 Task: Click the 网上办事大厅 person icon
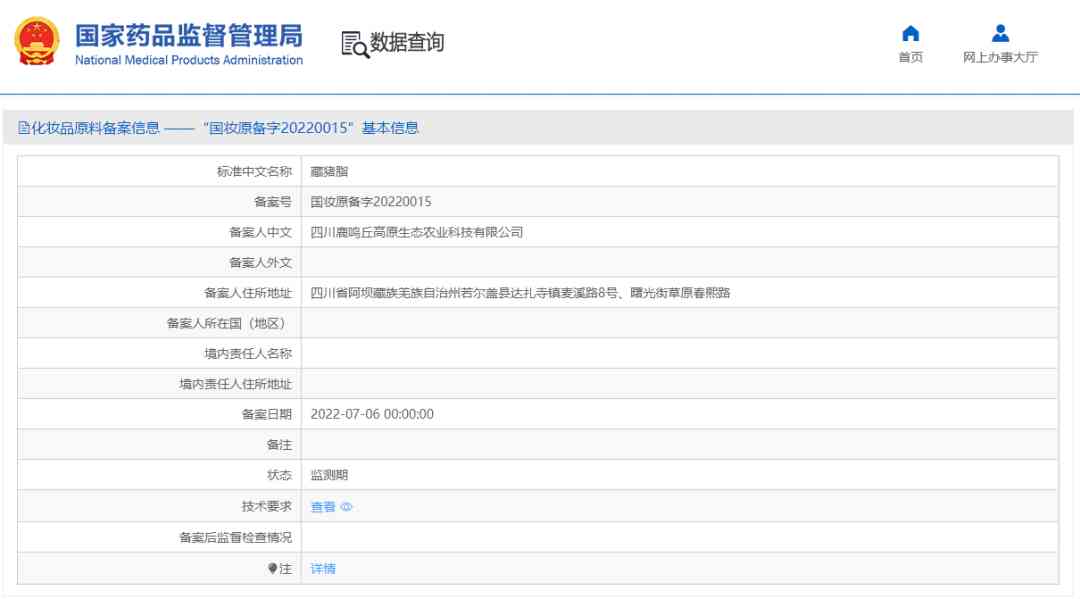click(999, 33)
